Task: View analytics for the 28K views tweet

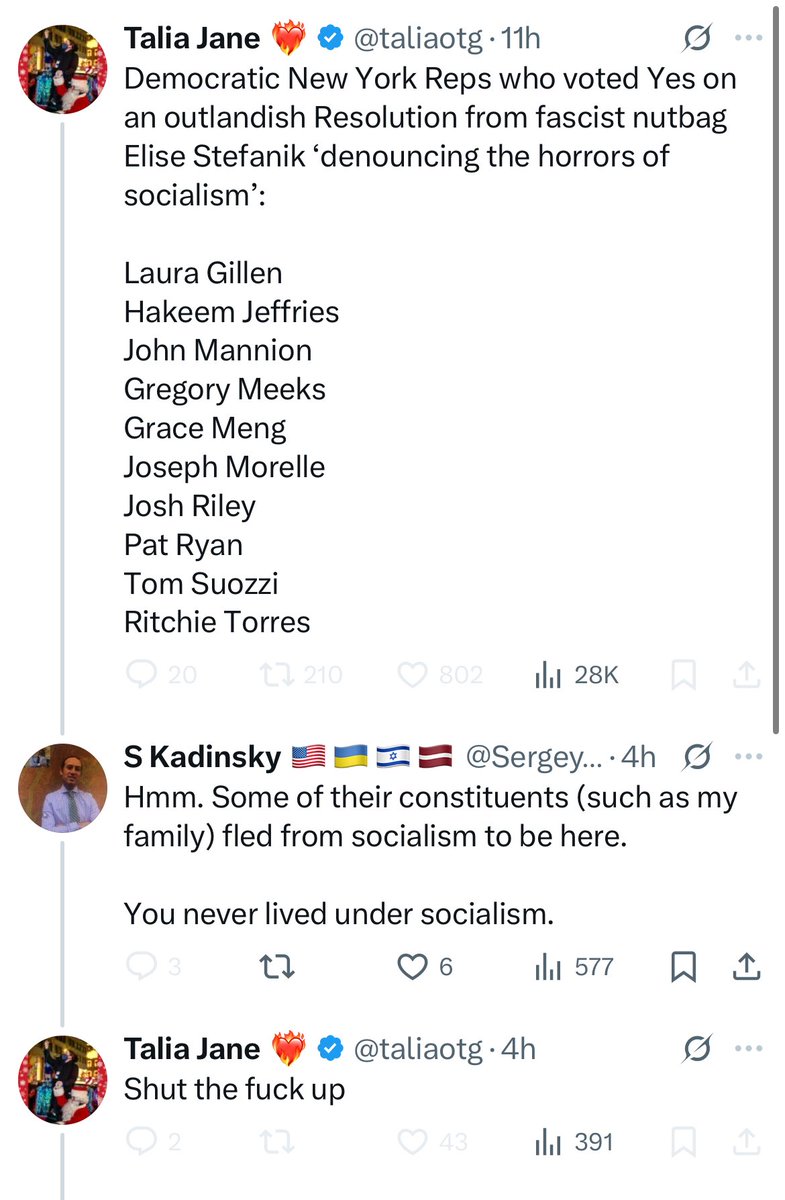Action: [x=548, y=675]
